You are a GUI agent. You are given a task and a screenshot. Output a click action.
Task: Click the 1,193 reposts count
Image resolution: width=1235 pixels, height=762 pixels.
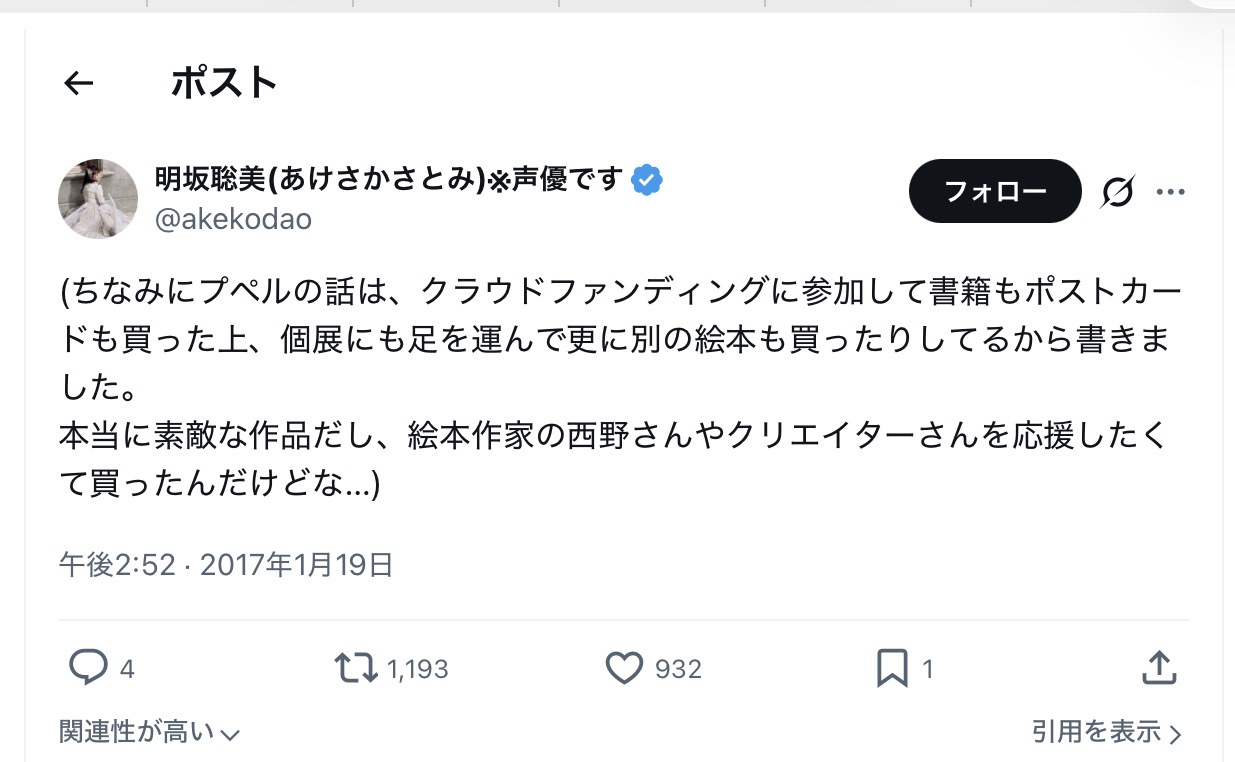[x=417, y=669]
